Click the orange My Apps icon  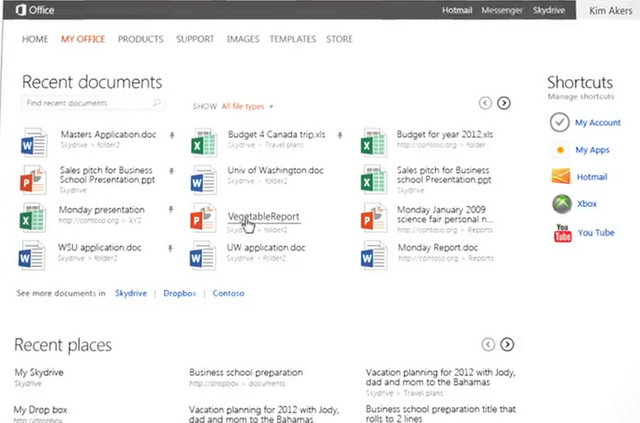tap(560, 150)
